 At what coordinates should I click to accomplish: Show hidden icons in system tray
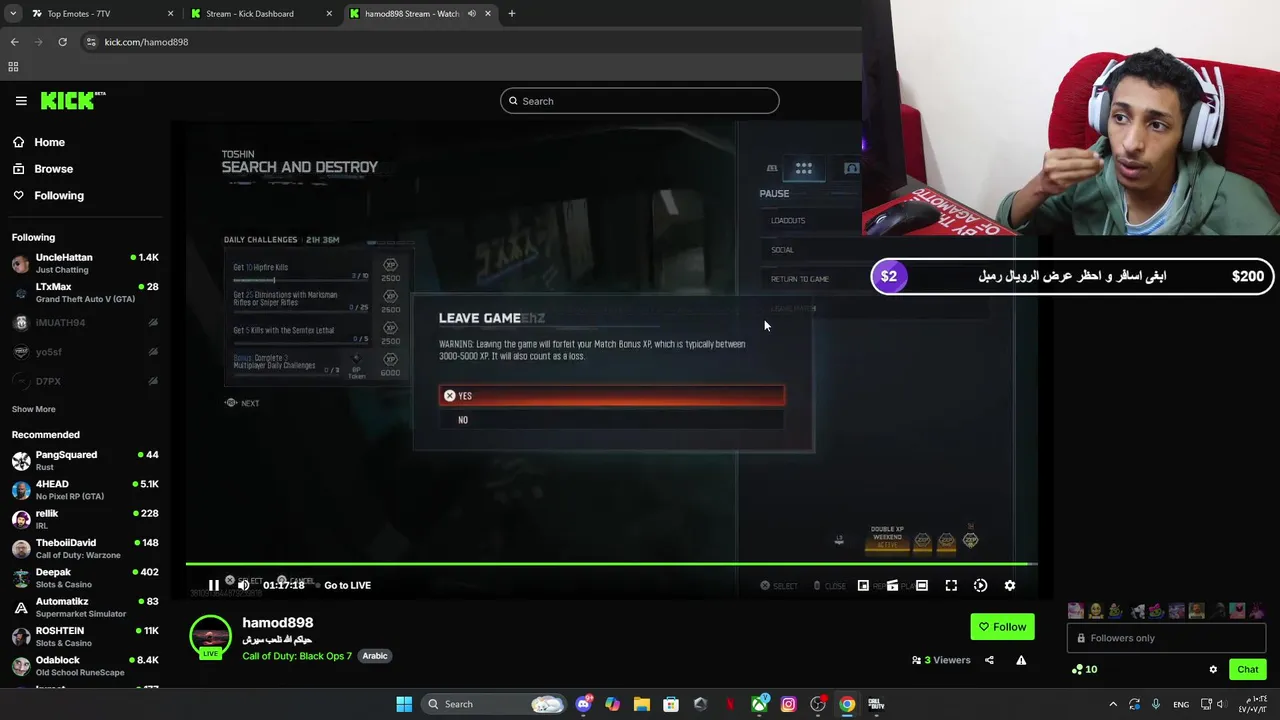[1113, 704]
